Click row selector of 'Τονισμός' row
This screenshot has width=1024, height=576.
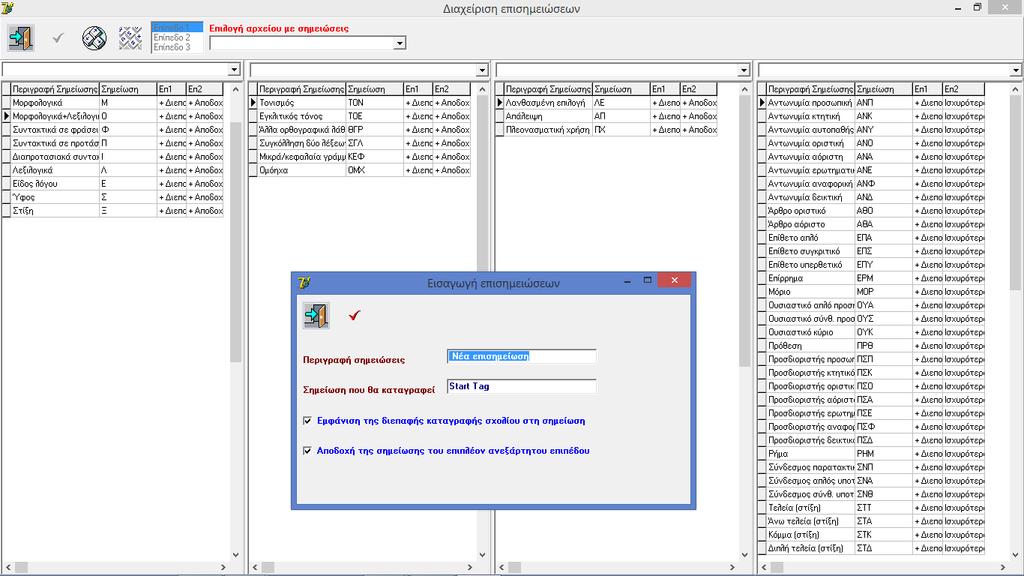[x=253, y=103]
